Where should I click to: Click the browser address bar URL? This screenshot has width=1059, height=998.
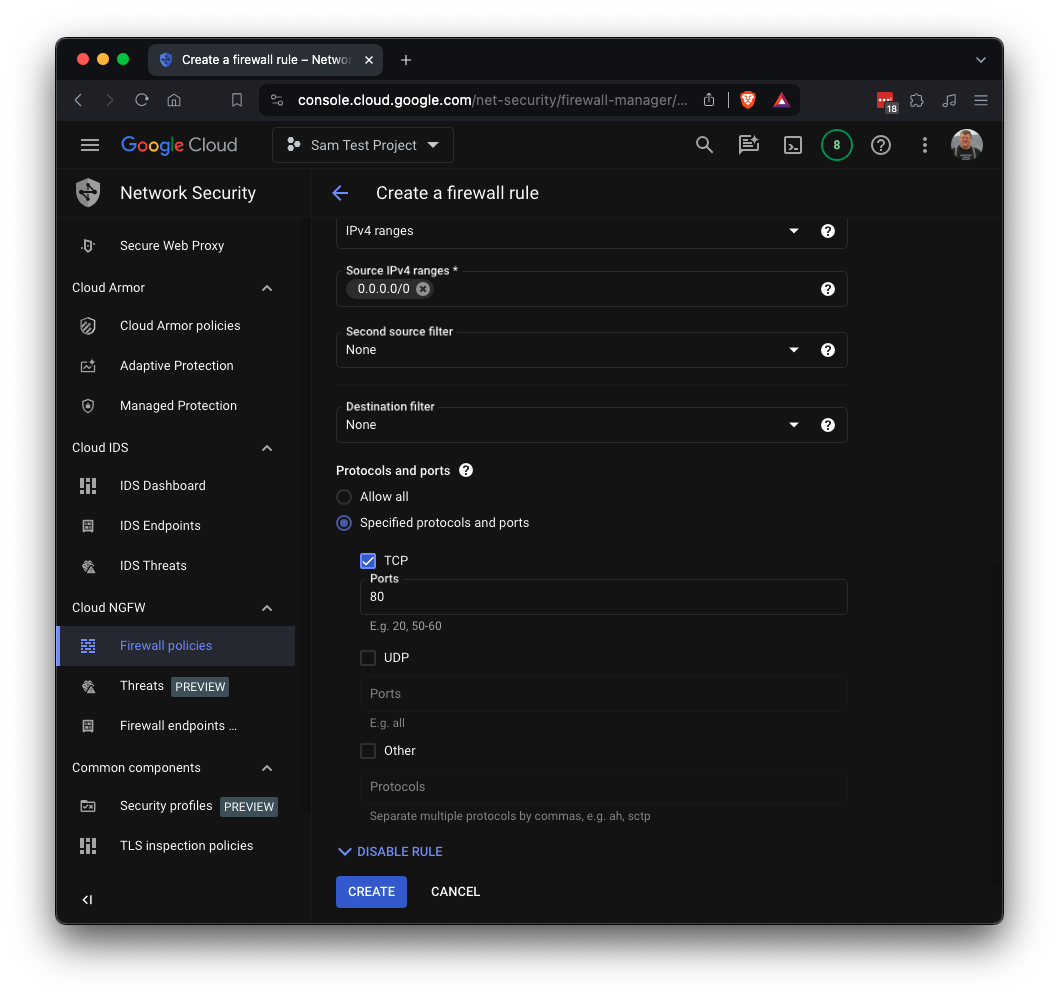pos(492,100)
